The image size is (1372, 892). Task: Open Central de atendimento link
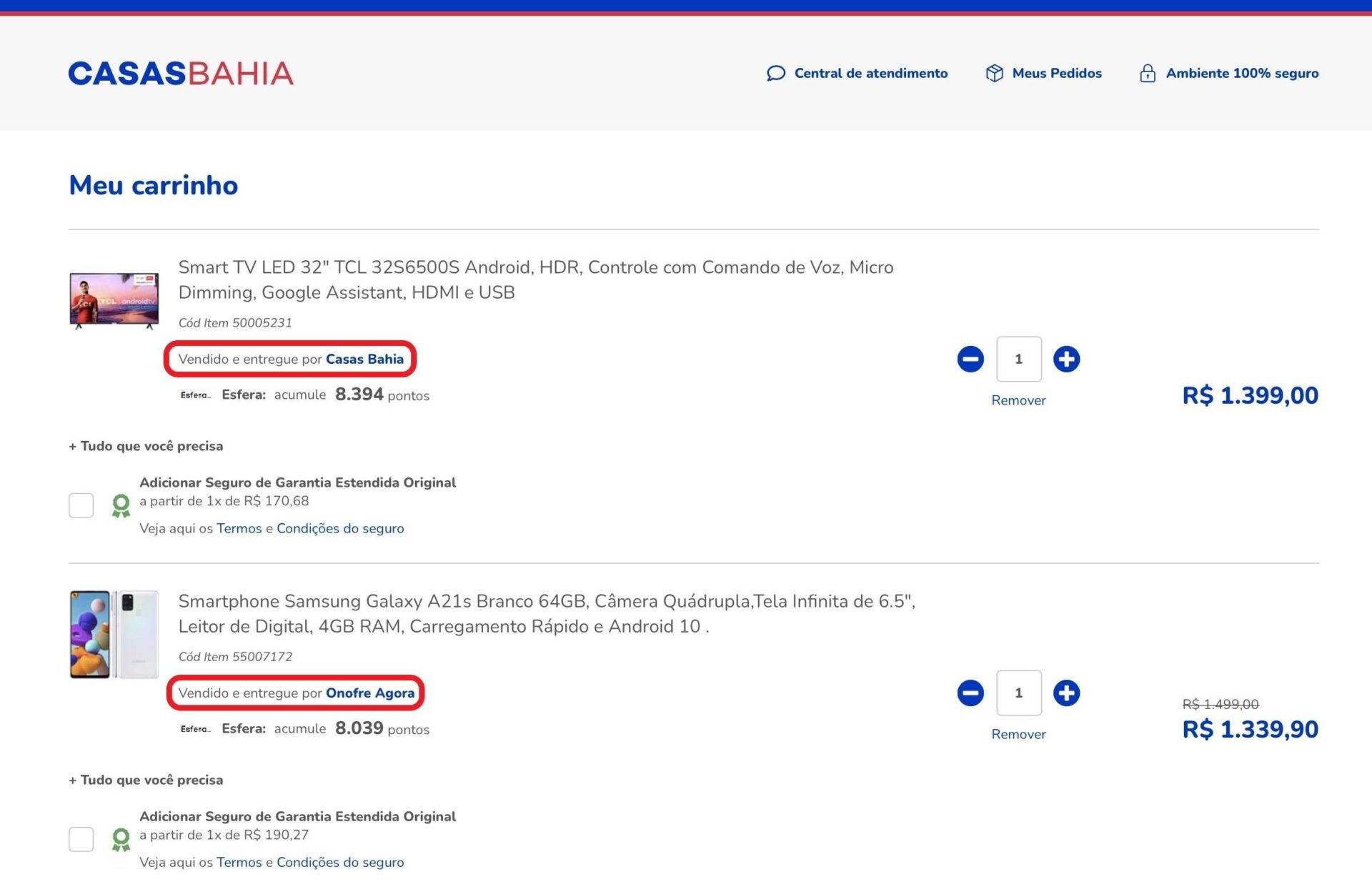[871, 74]
